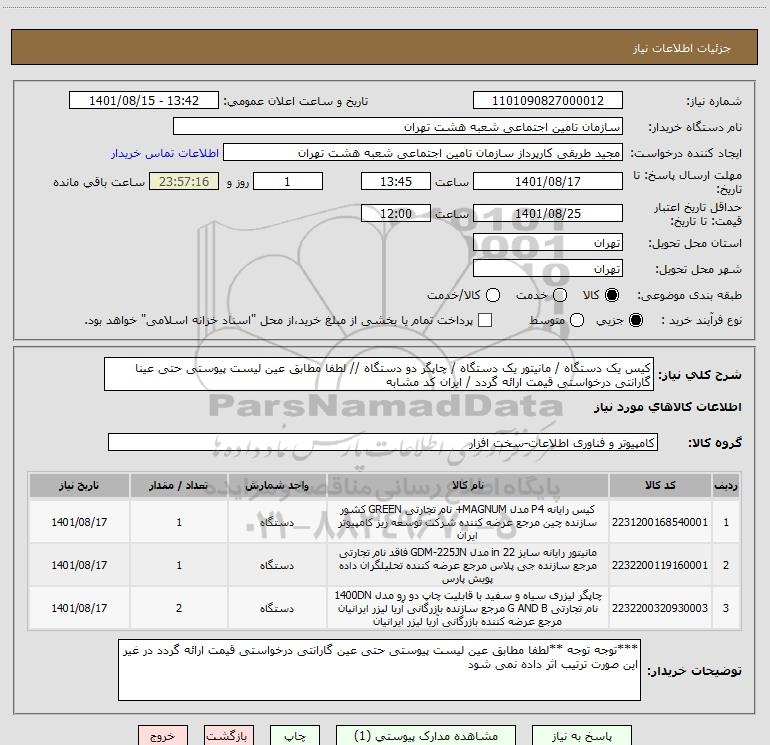Select the جزیی purchase type radio
This screenshot has height=745, width=770.
[x=636, y=320]
